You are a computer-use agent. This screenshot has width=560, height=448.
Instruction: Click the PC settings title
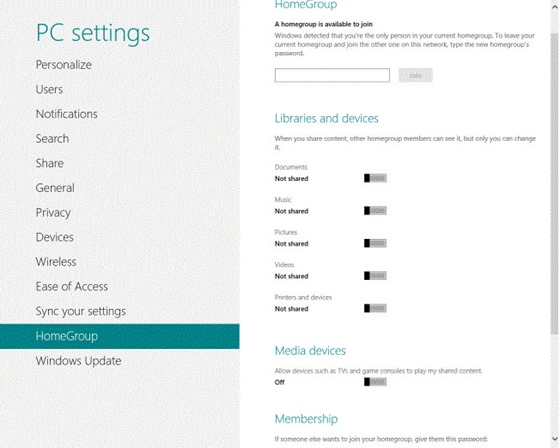(x=93, y=33)
